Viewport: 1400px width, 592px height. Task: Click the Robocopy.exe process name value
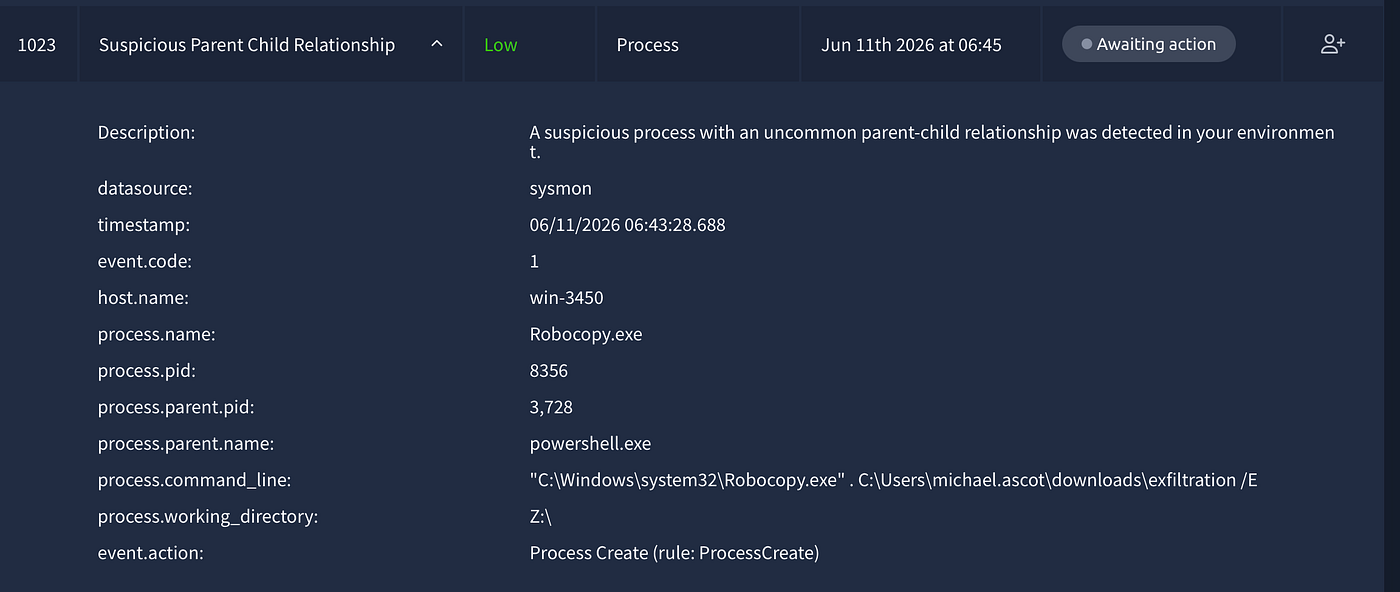pyautogui.click(x=586, y=334)
